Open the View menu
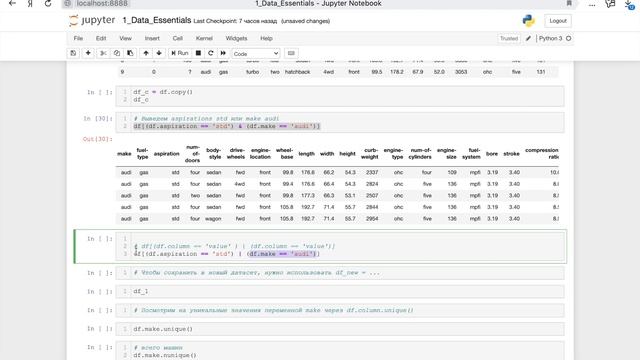Screen dimensions: 640x360 (125, 38)
